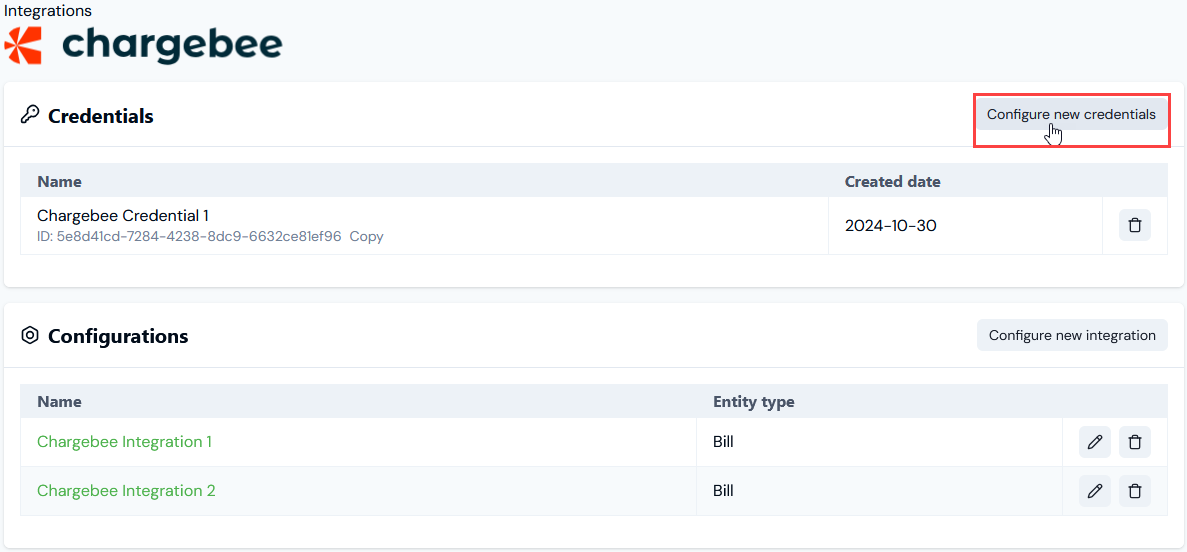Screen dimensions: 1187x552
Task: Click the Credentials table Name header
Action: coord(59,182)
